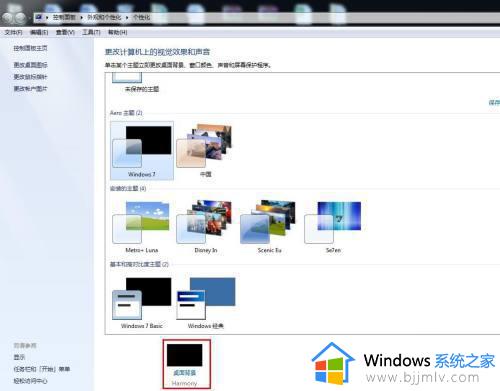Screen dimensions: 500x391
Task: Expand the arrow after 控制面板 breadcrumb
Action: click(81, 17)
